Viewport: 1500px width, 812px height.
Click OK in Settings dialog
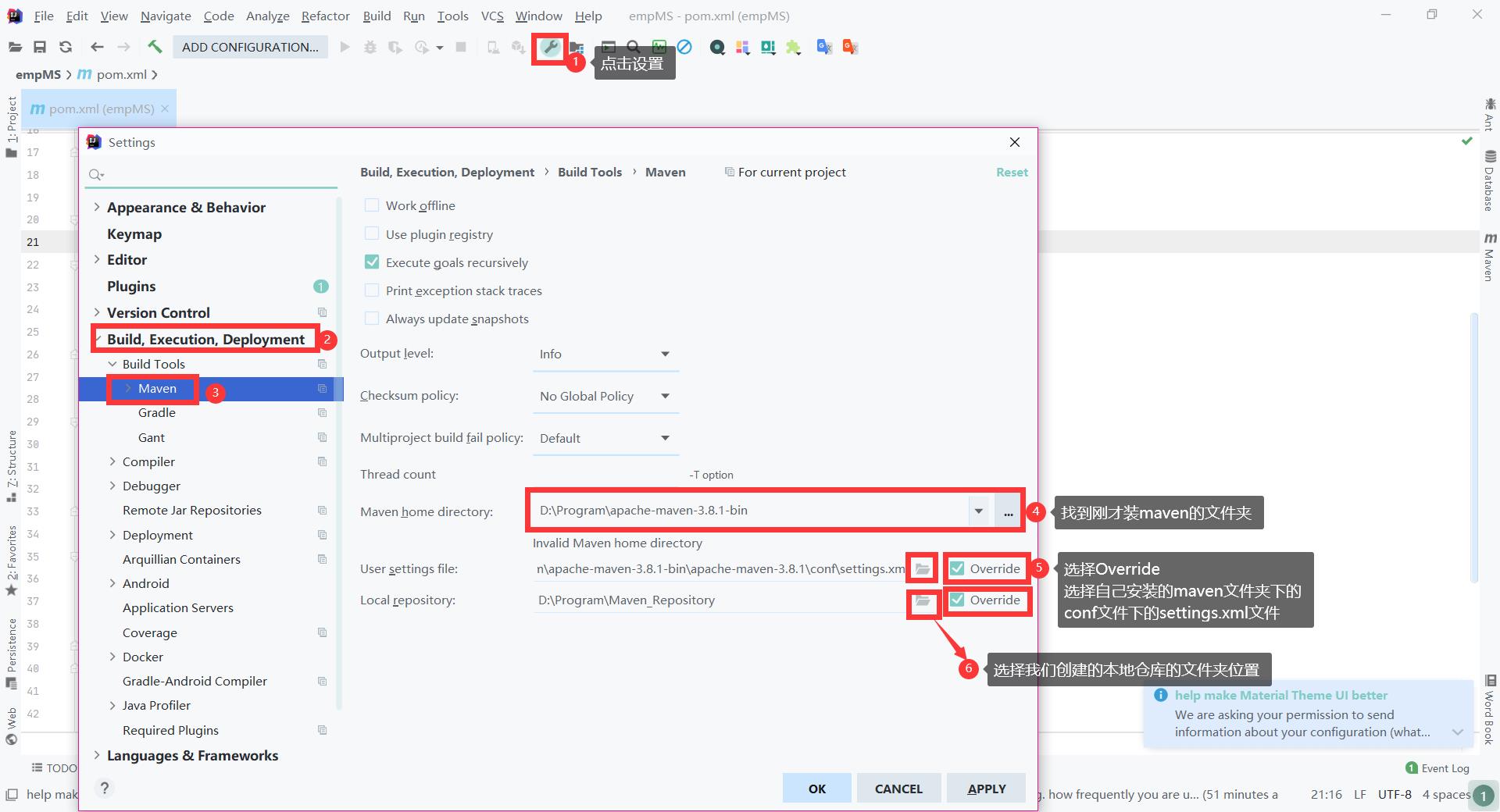(x=816, y=789)
